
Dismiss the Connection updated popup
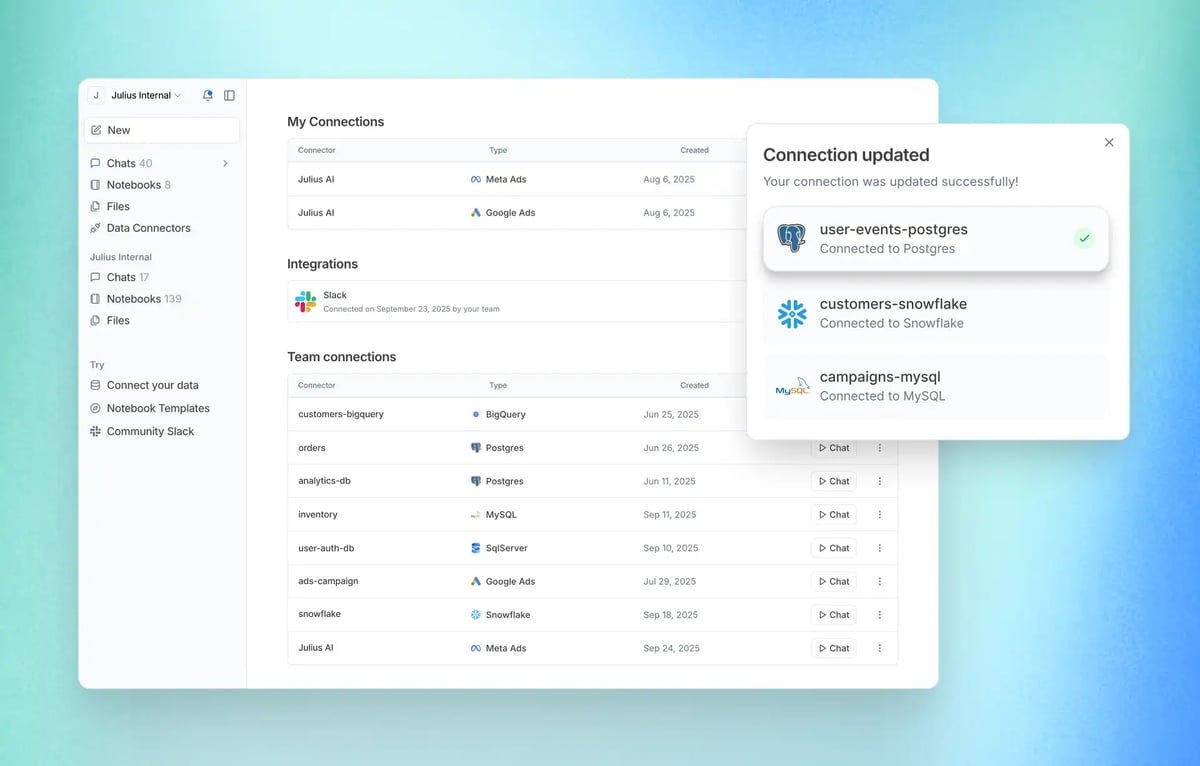pos(1109,142)
